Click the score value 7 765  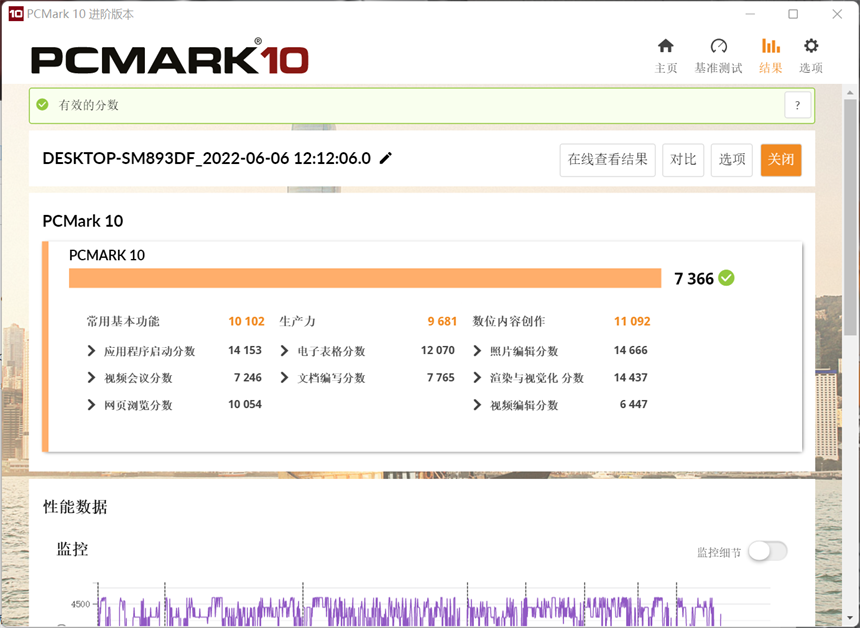[x=440, y=377]
